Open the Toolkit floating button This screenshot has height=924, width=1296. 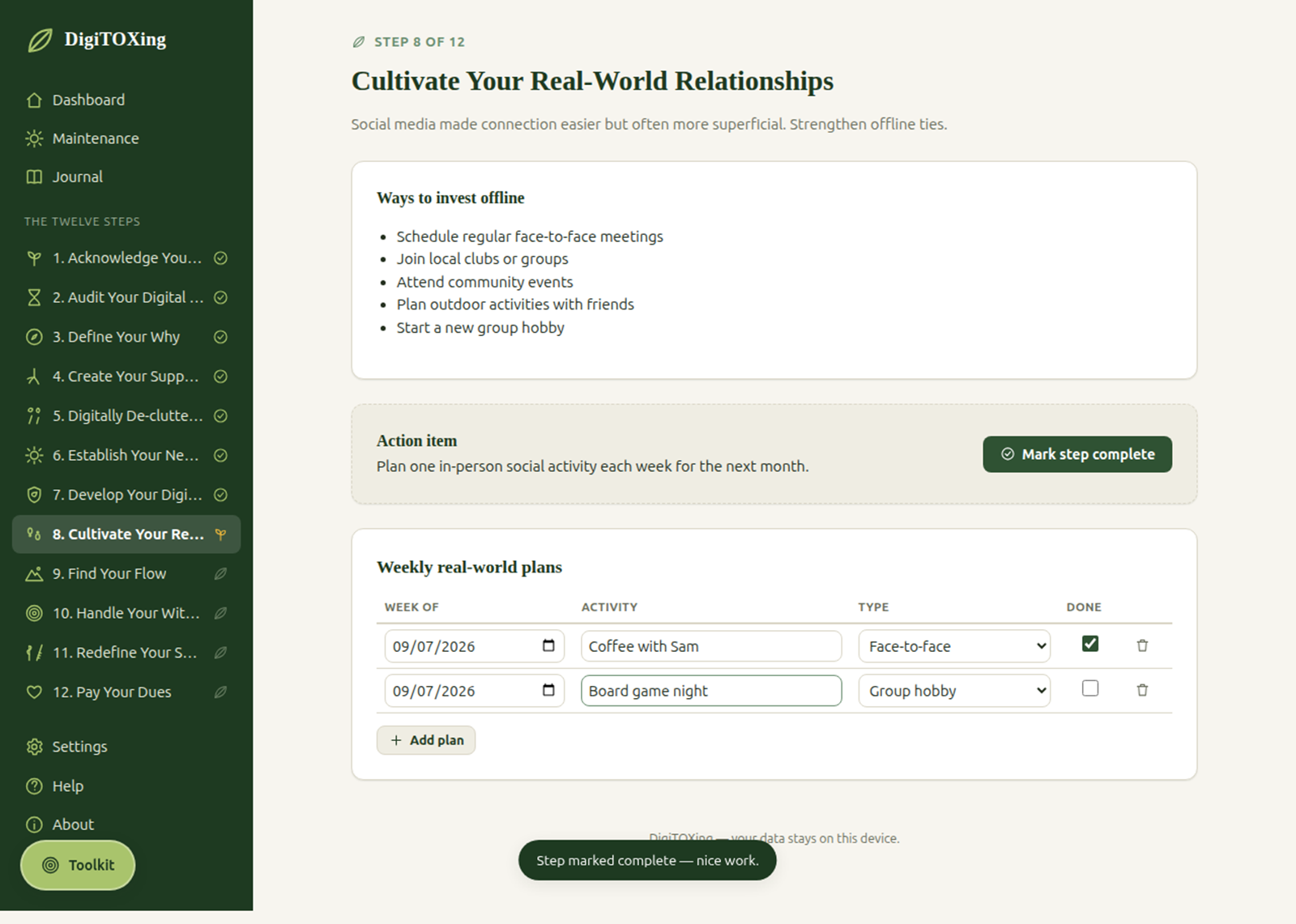point(78,865)
